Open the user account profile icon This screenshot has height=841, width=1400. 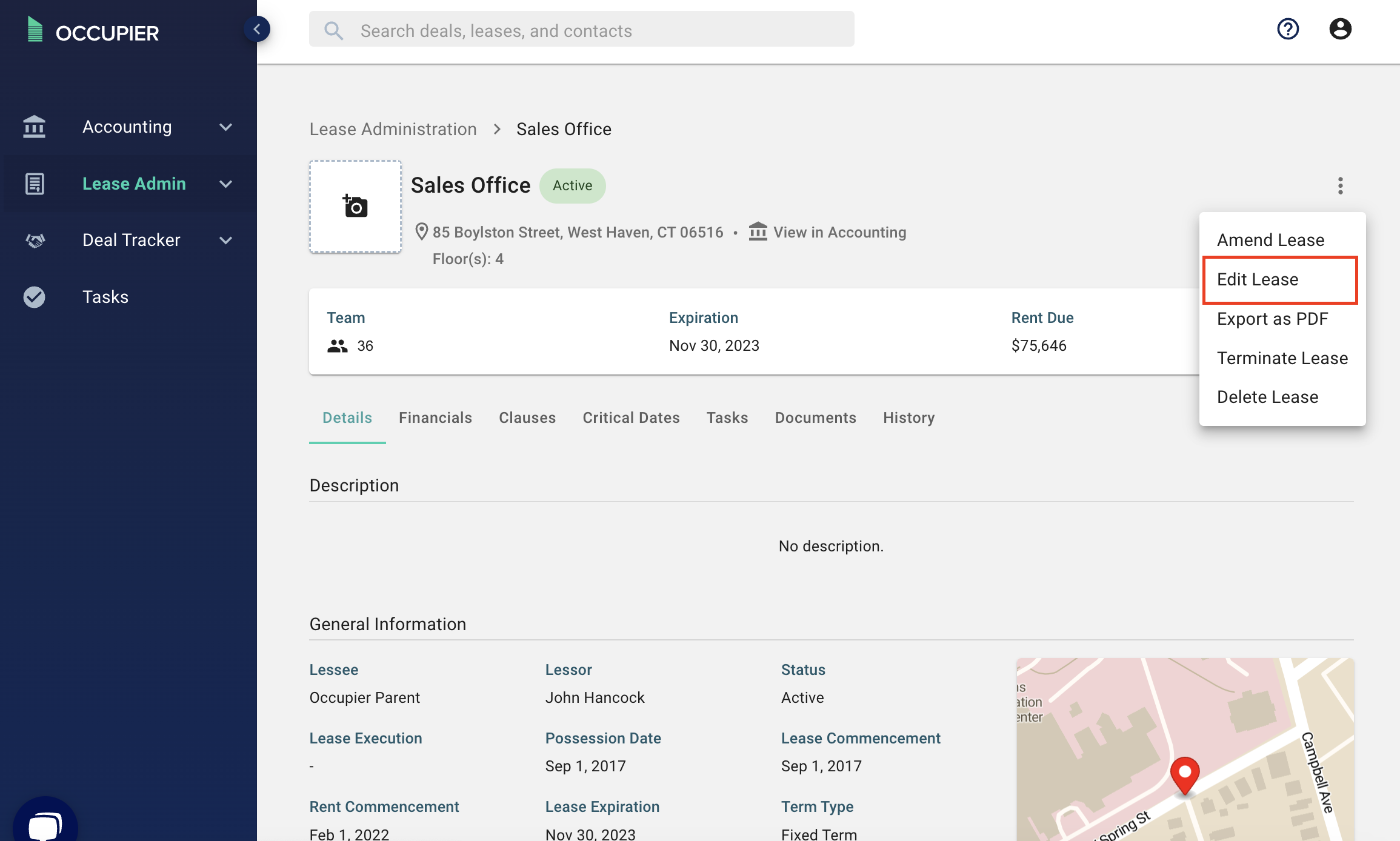[1340, 29]
